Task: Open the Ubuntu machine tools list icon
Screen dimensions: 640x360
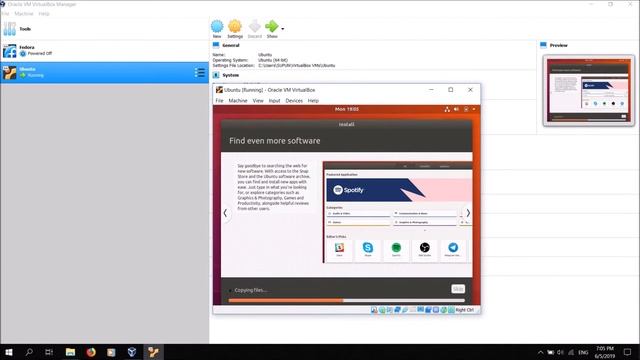Action: pos(200,73)
